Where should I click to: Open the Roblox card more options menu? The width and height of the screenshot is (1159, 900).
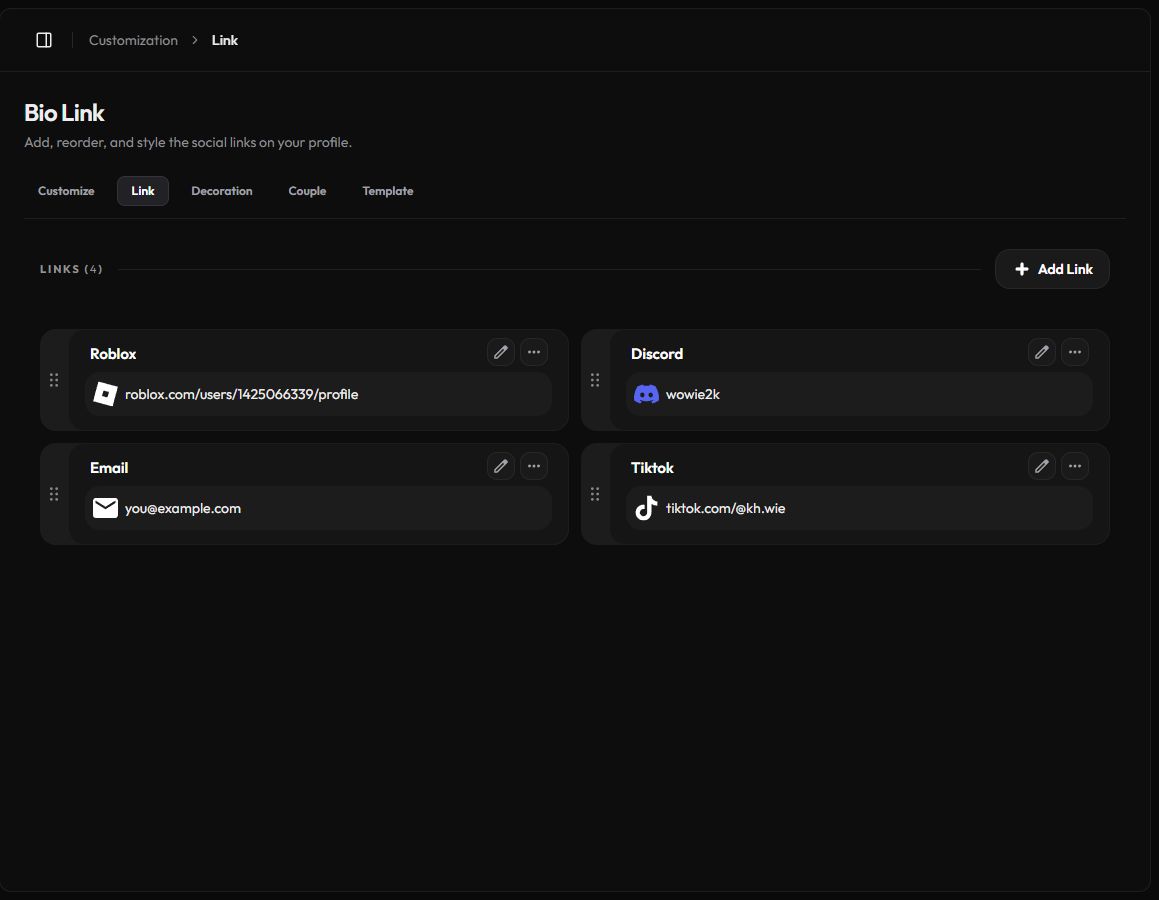[x=534, y=352]
